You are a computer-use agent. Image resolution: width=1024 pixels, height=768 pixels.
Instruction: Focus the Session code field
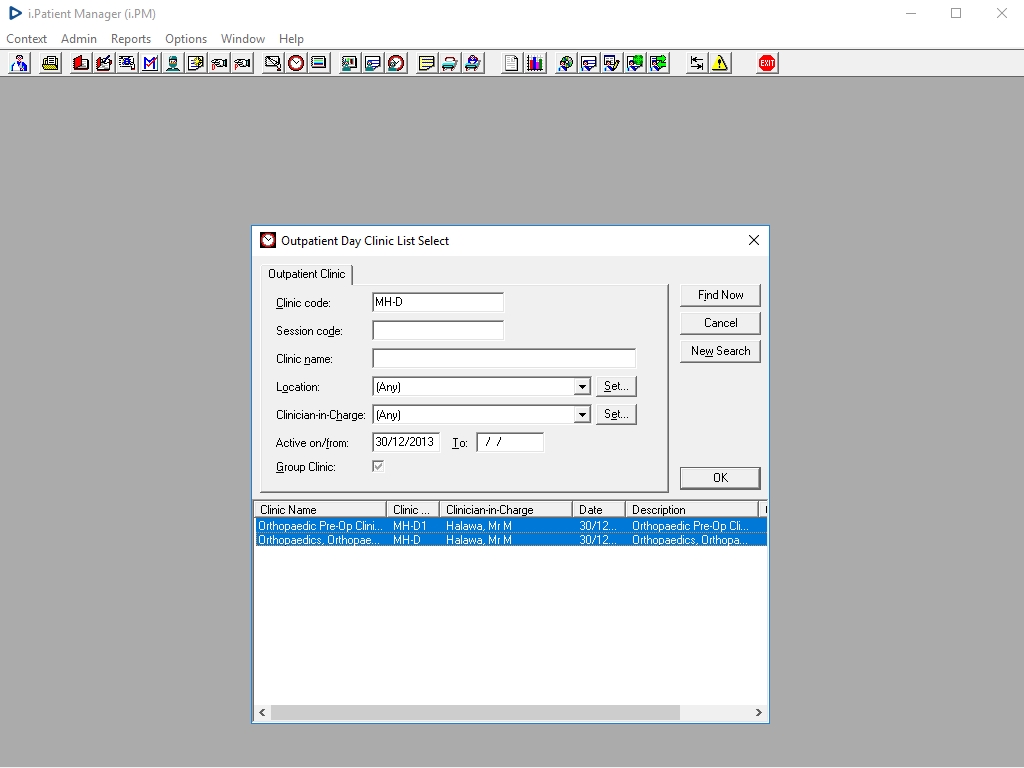[x=438, y=330]
